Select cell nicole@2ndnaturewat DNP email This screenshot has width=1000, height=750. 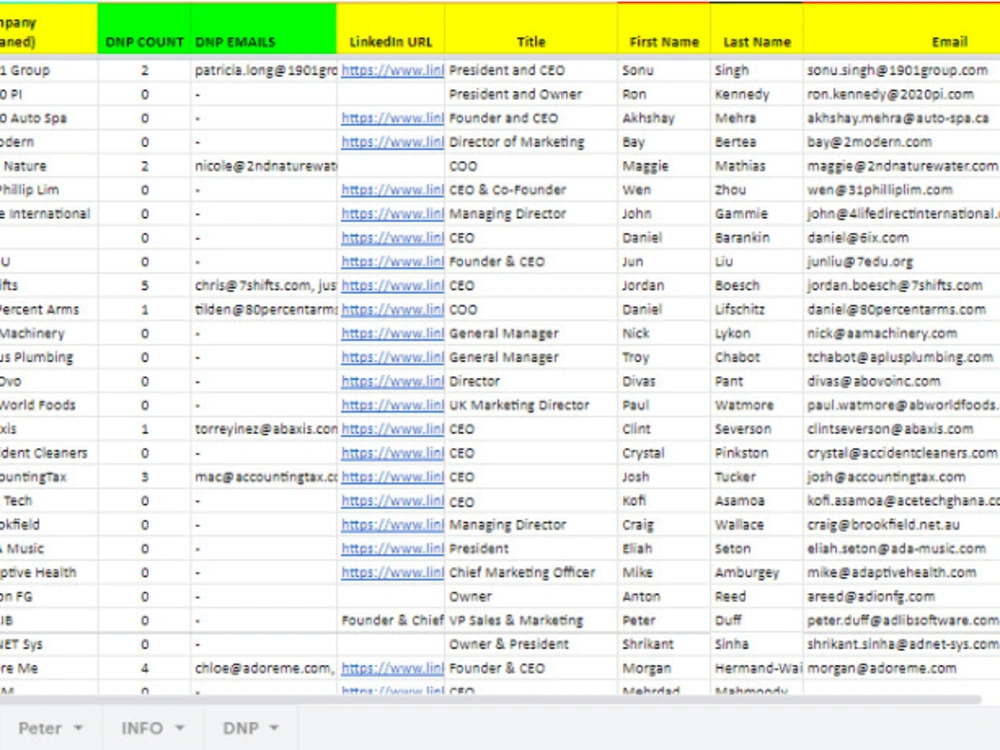pyautogui.click(x=263, y=166)
